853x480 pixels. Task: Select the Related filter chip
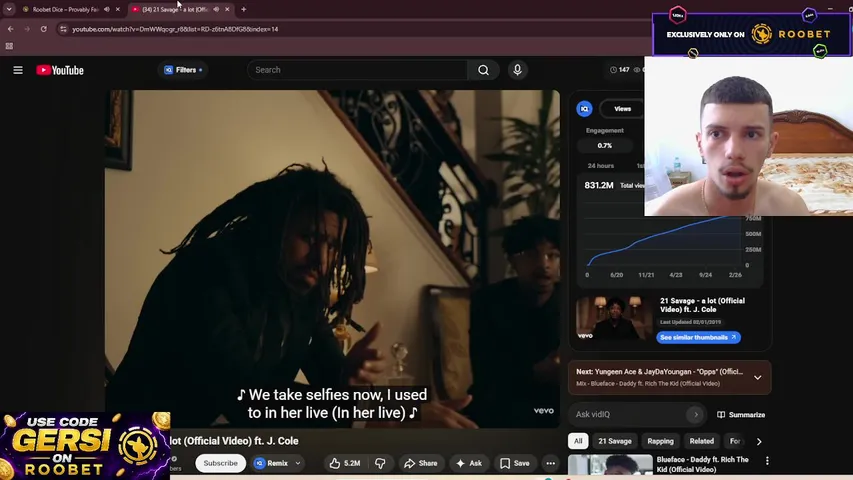click(702, 441)
